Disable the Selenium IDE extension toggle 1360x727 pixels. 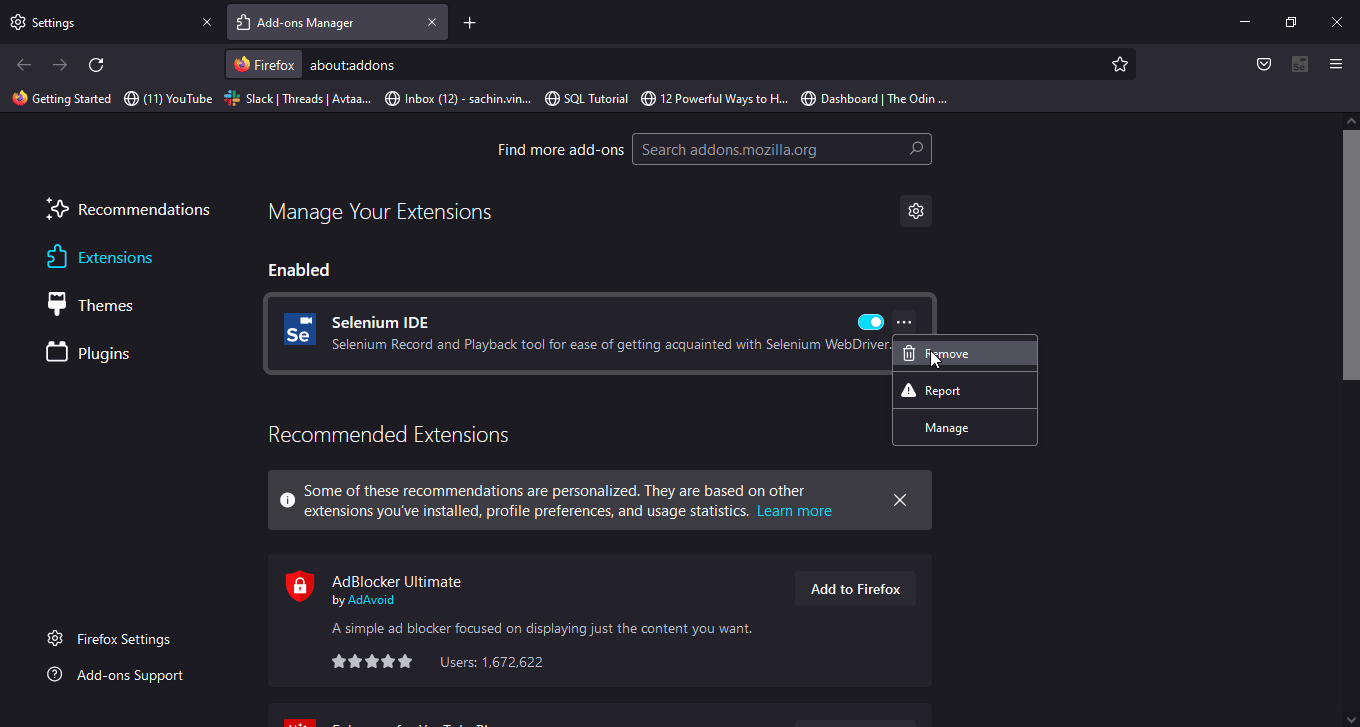coord(871,322)
